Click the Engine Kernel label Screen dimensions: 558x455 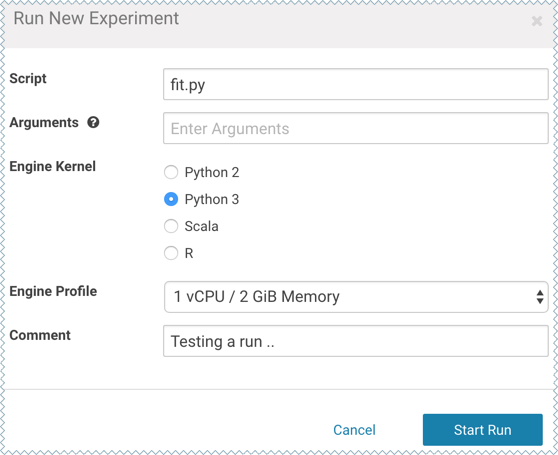[52, 166]
